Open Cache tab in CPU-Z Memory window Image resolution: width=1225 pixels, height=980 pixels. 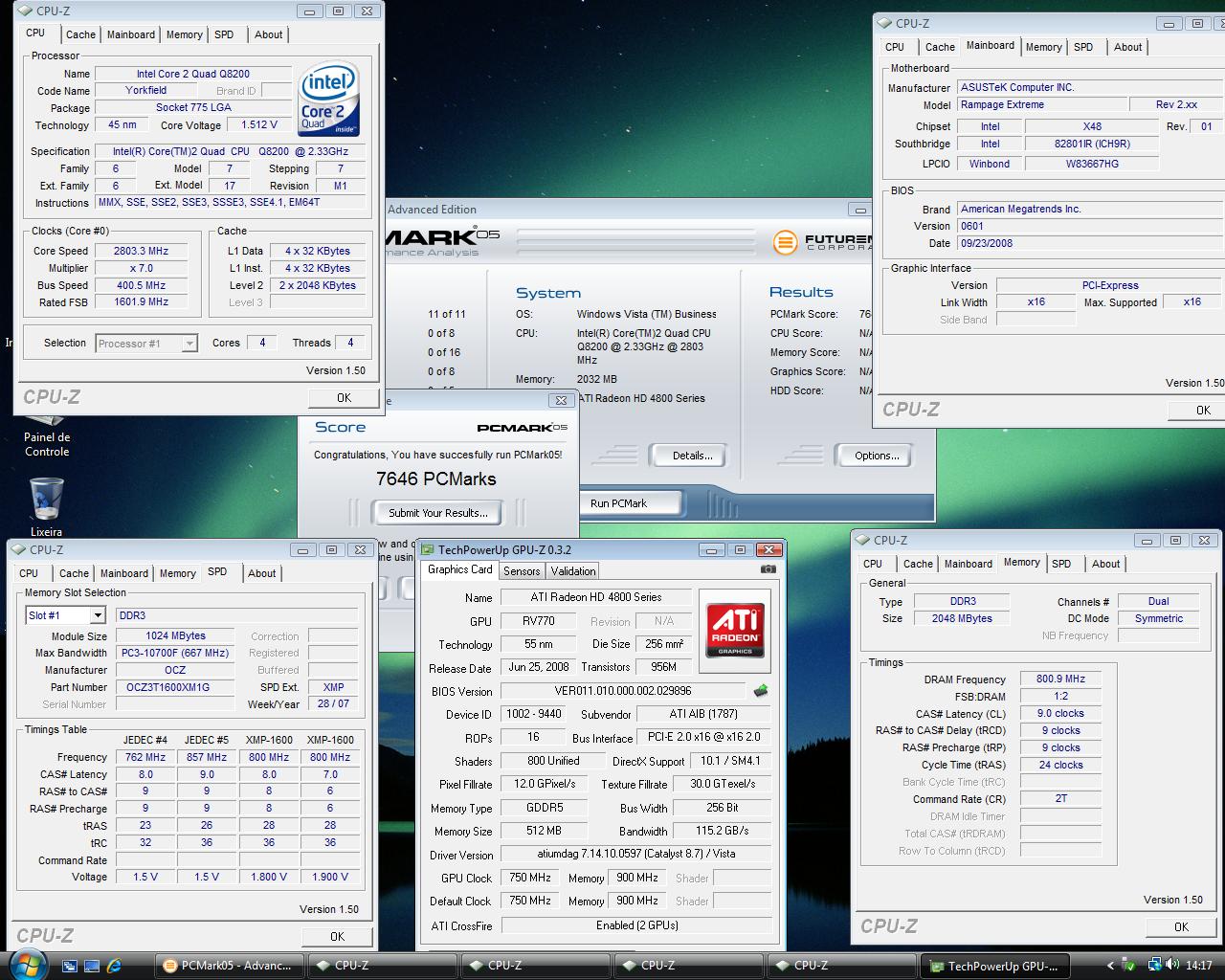918,564
